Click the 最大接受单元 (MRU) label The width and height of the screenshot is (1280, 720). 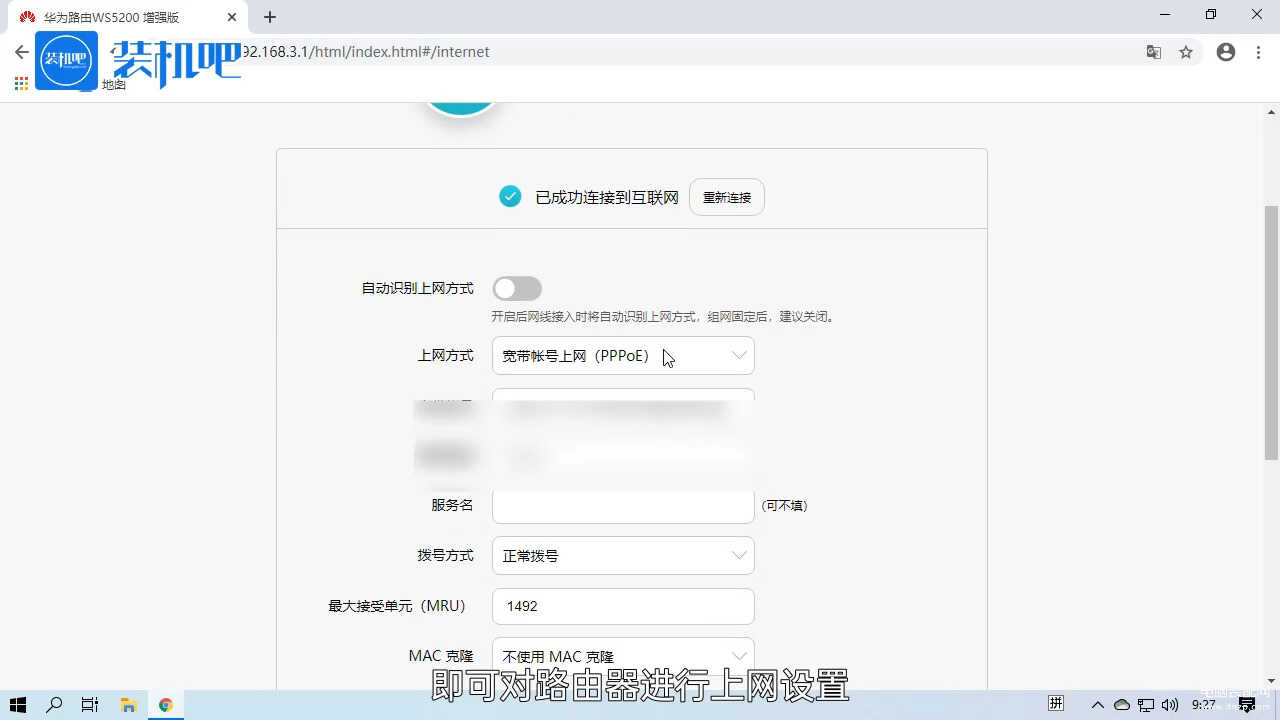point(397,606)
